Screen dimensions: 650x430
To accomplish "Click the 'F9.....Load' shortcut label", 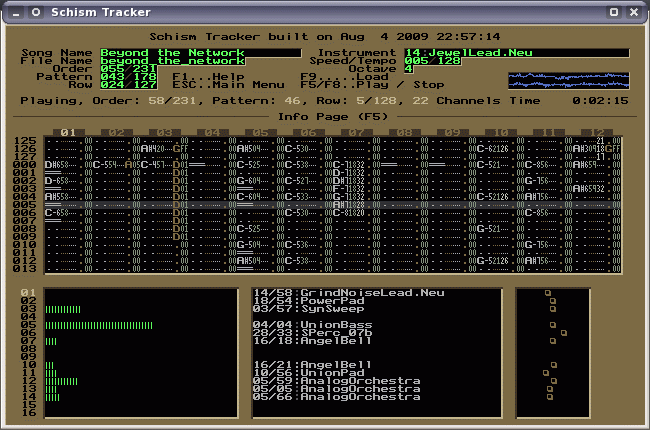I will tap(344, 77).
